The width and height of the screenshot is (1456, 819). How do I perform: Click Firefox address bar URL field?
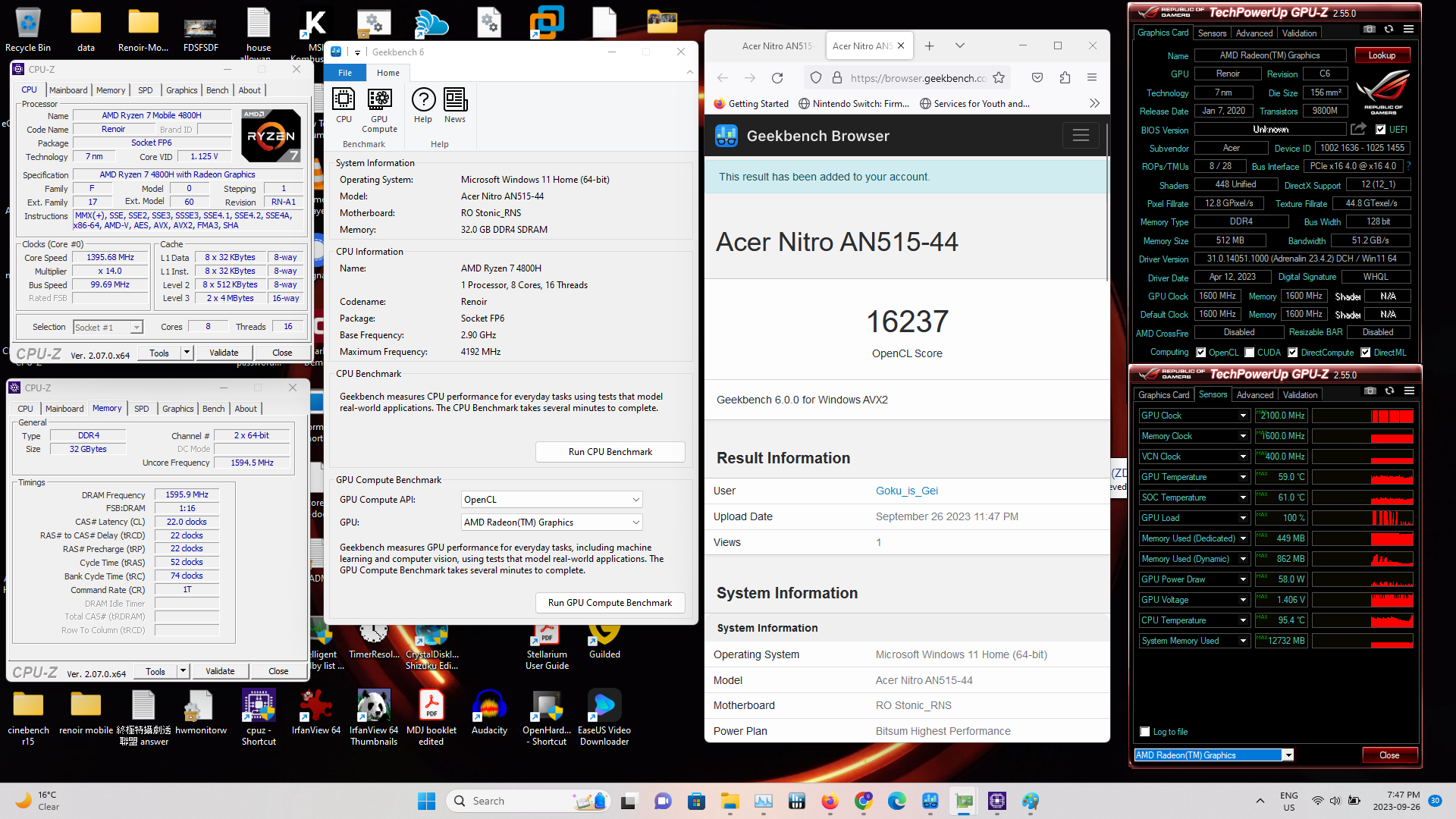click(x=918, y=78)
